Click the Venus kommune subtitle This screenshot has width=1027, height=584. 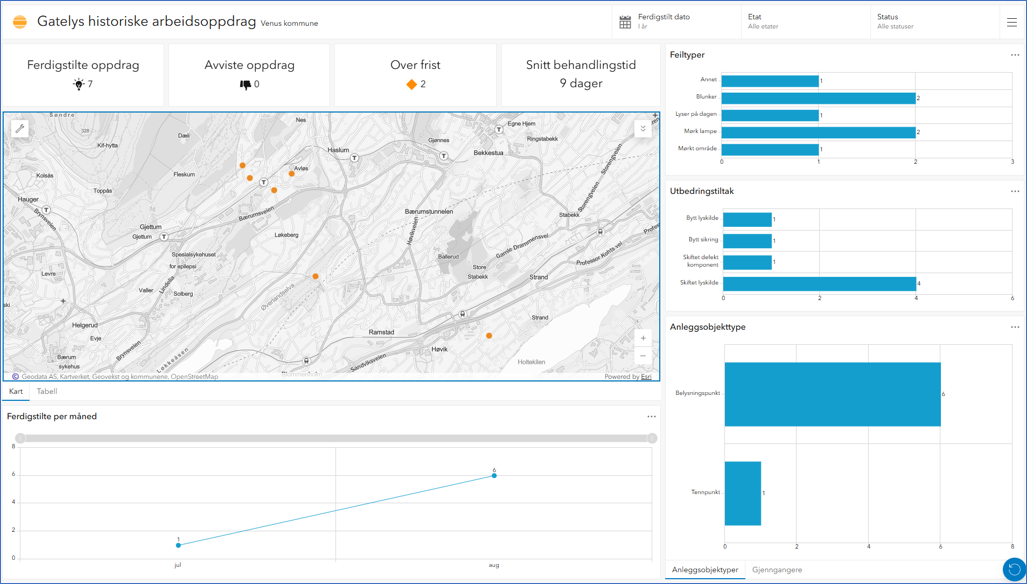289,24
